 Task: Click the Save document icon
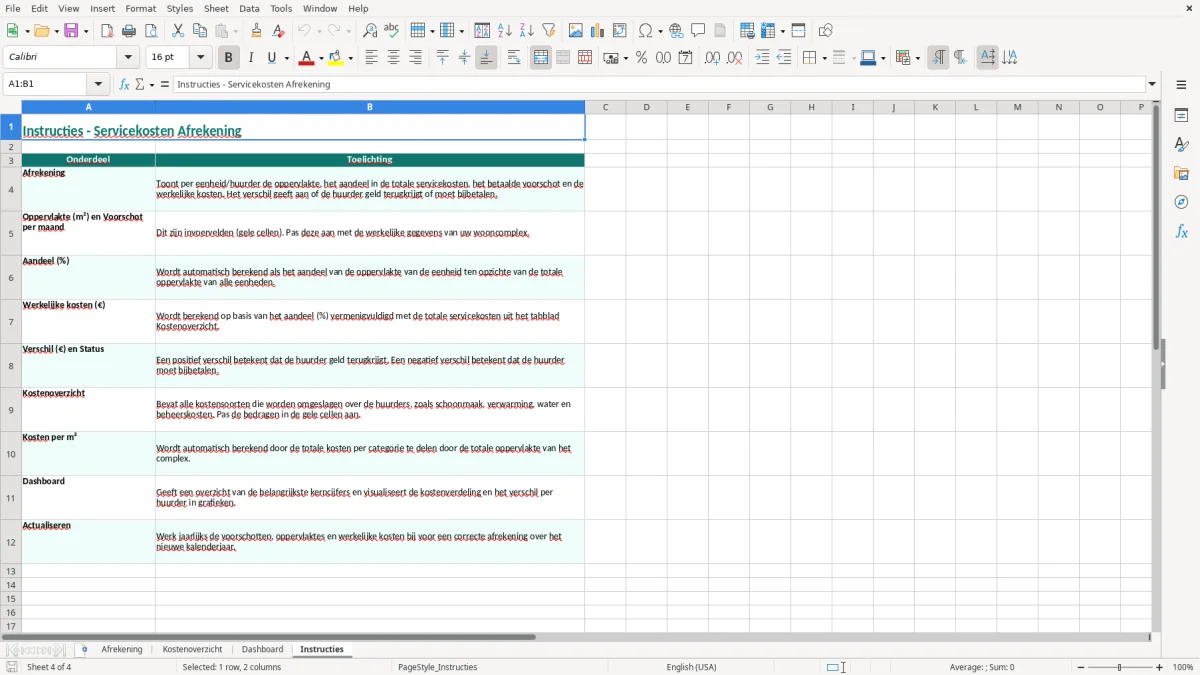(73, 31)
